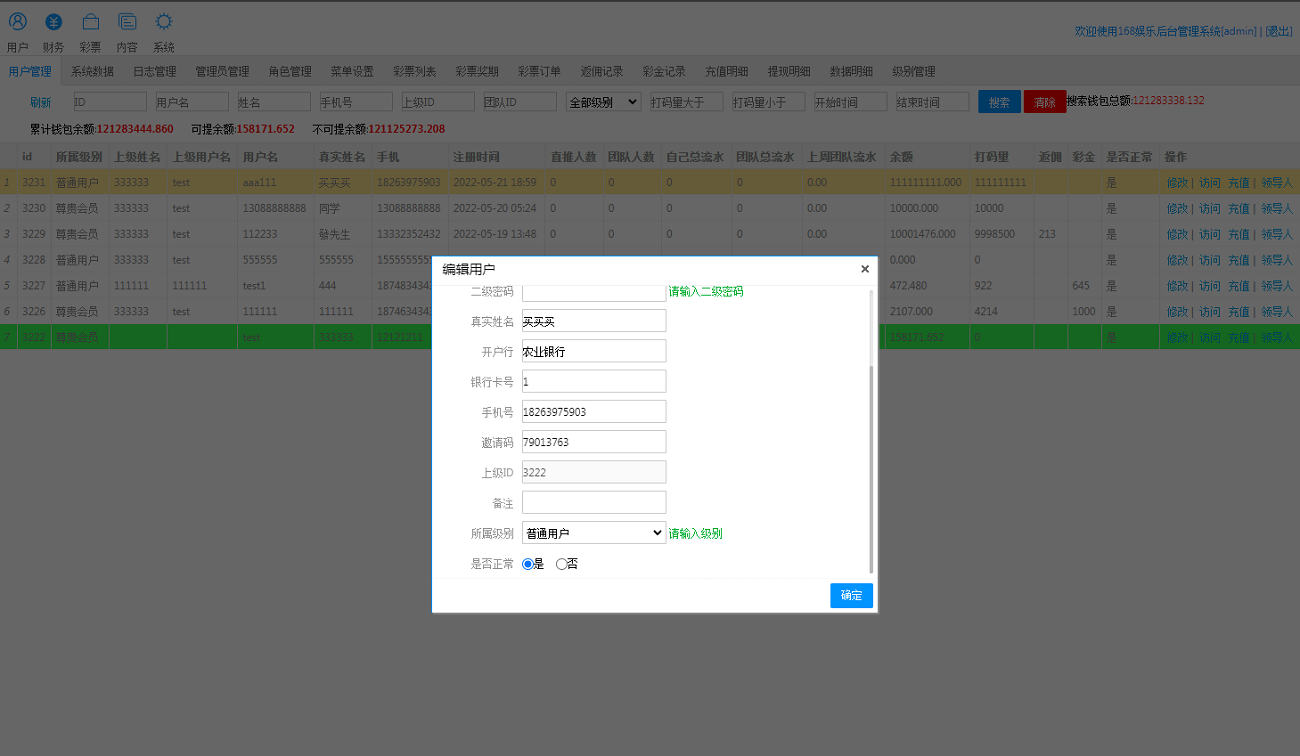Click the 退出 logout link

pyautogui.click(x=1279, y=31)
